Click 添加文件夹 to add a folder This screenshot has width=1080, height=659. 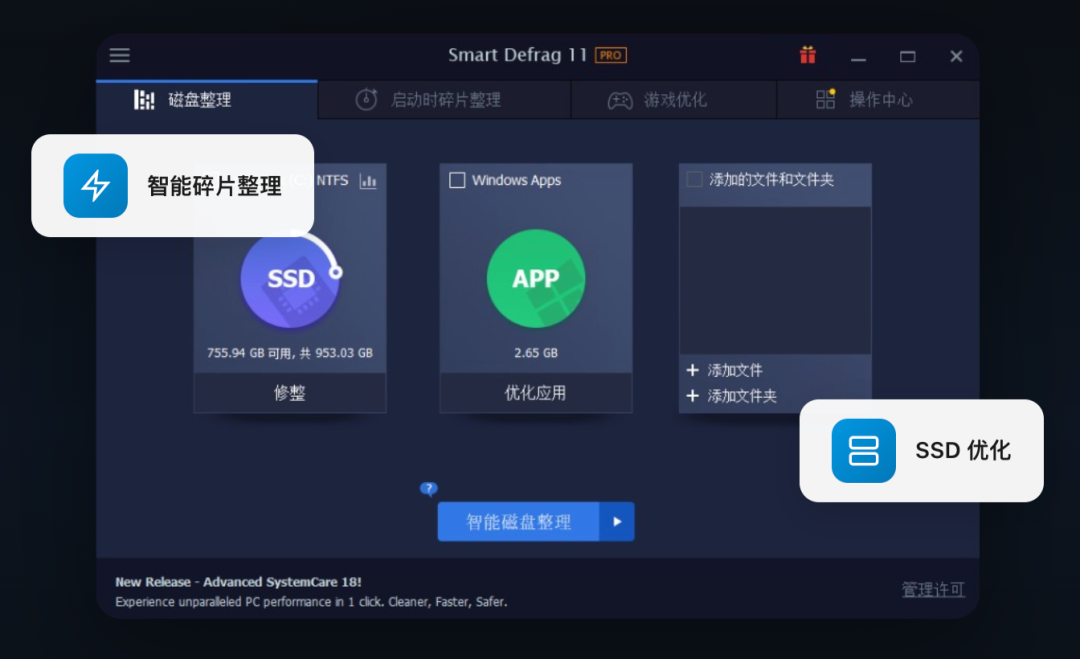coord(731,396)
